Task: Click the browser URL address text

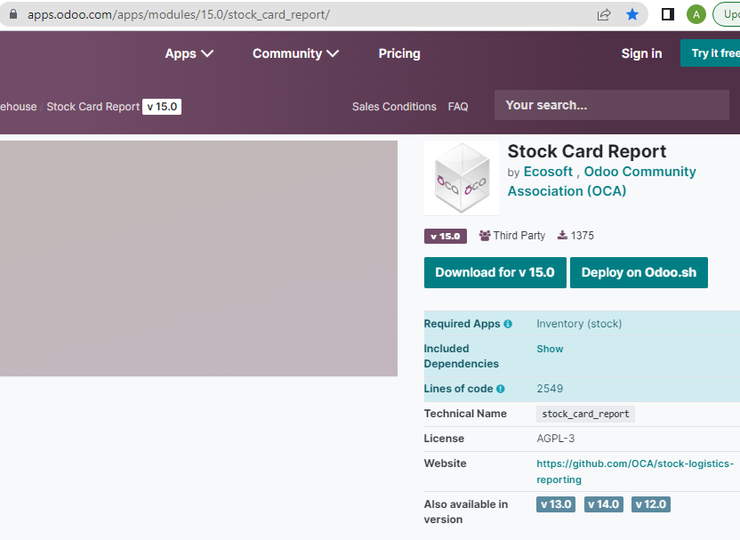Action: (x=178, y=15)
